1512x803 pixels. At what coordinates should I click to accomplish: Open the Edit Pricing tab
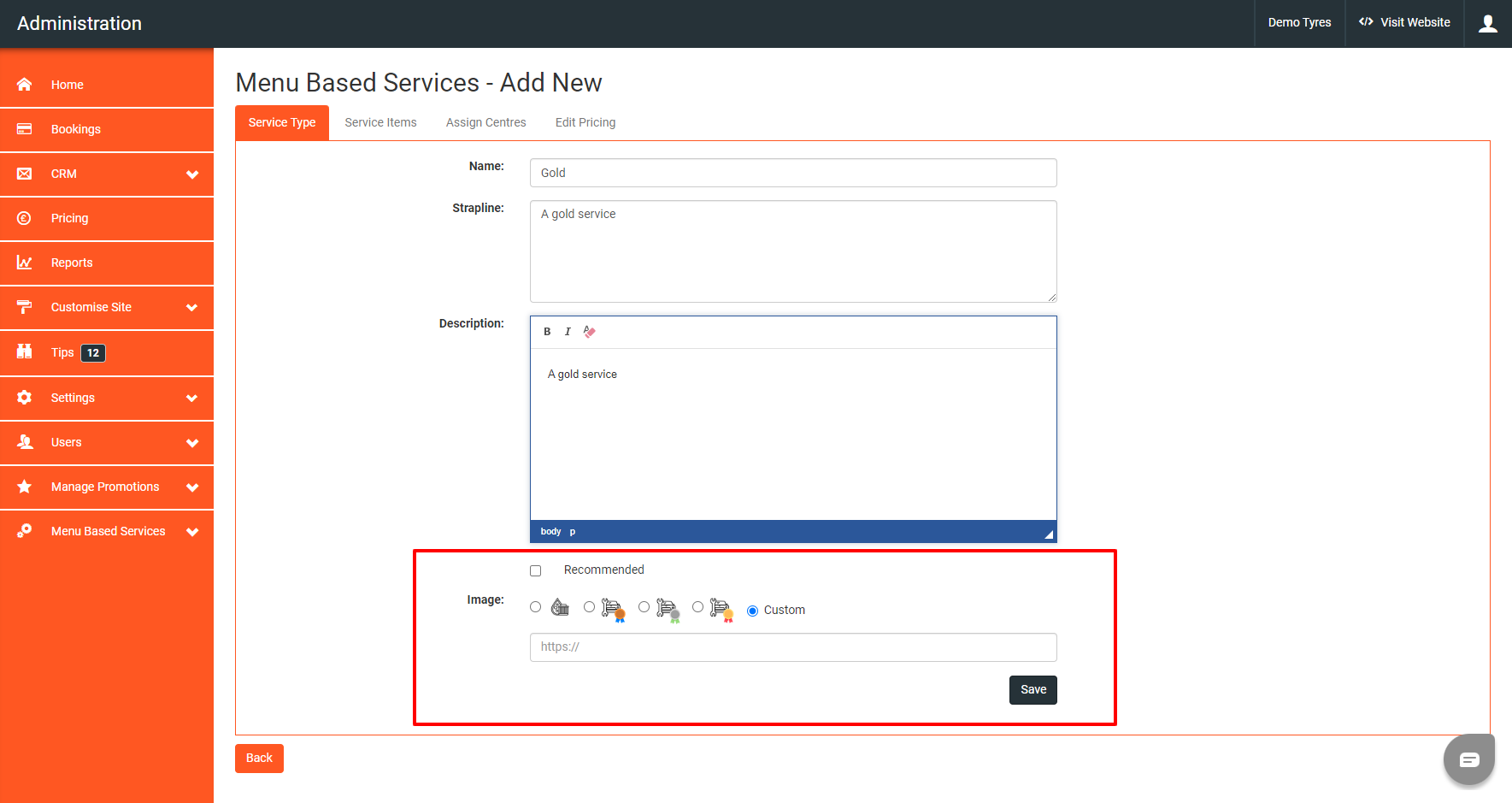coord(585,122)
